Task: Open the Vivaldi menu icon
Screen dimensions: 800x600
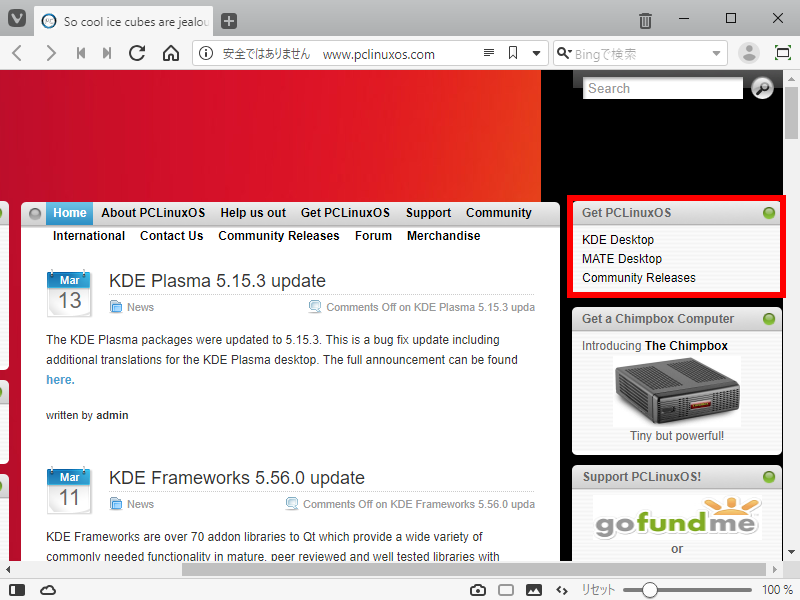Action: point(17,19)
